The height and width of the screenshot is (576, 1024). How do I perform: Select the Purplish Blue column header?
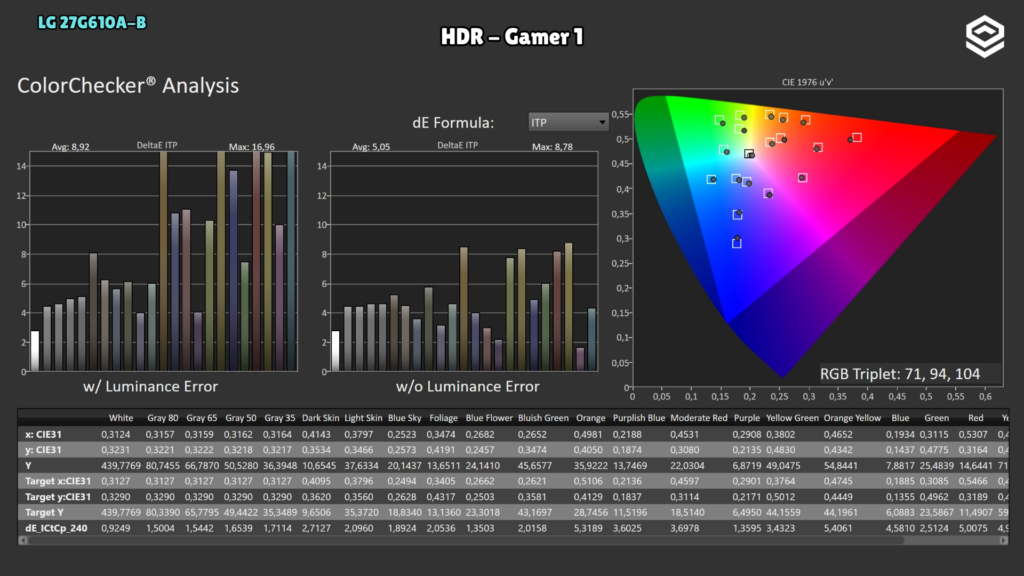pyautogui.click(x=639, y=418)
